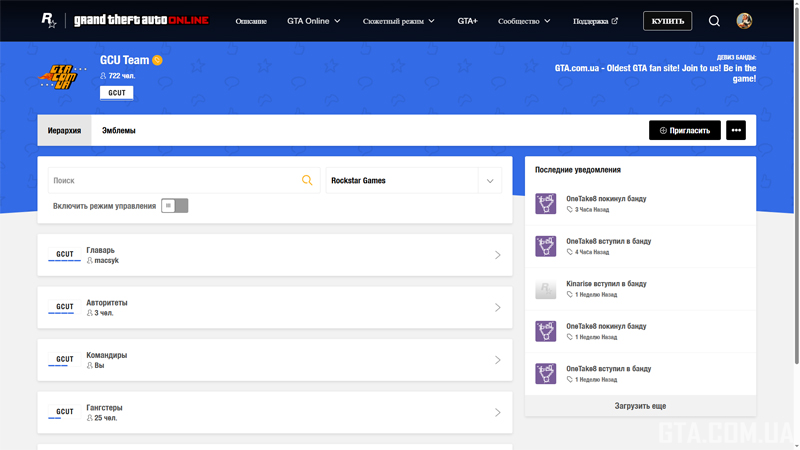Click the Kinarise avatar in notifications
Viewport: 800px width, 450px height.
(x=546, y=289)
